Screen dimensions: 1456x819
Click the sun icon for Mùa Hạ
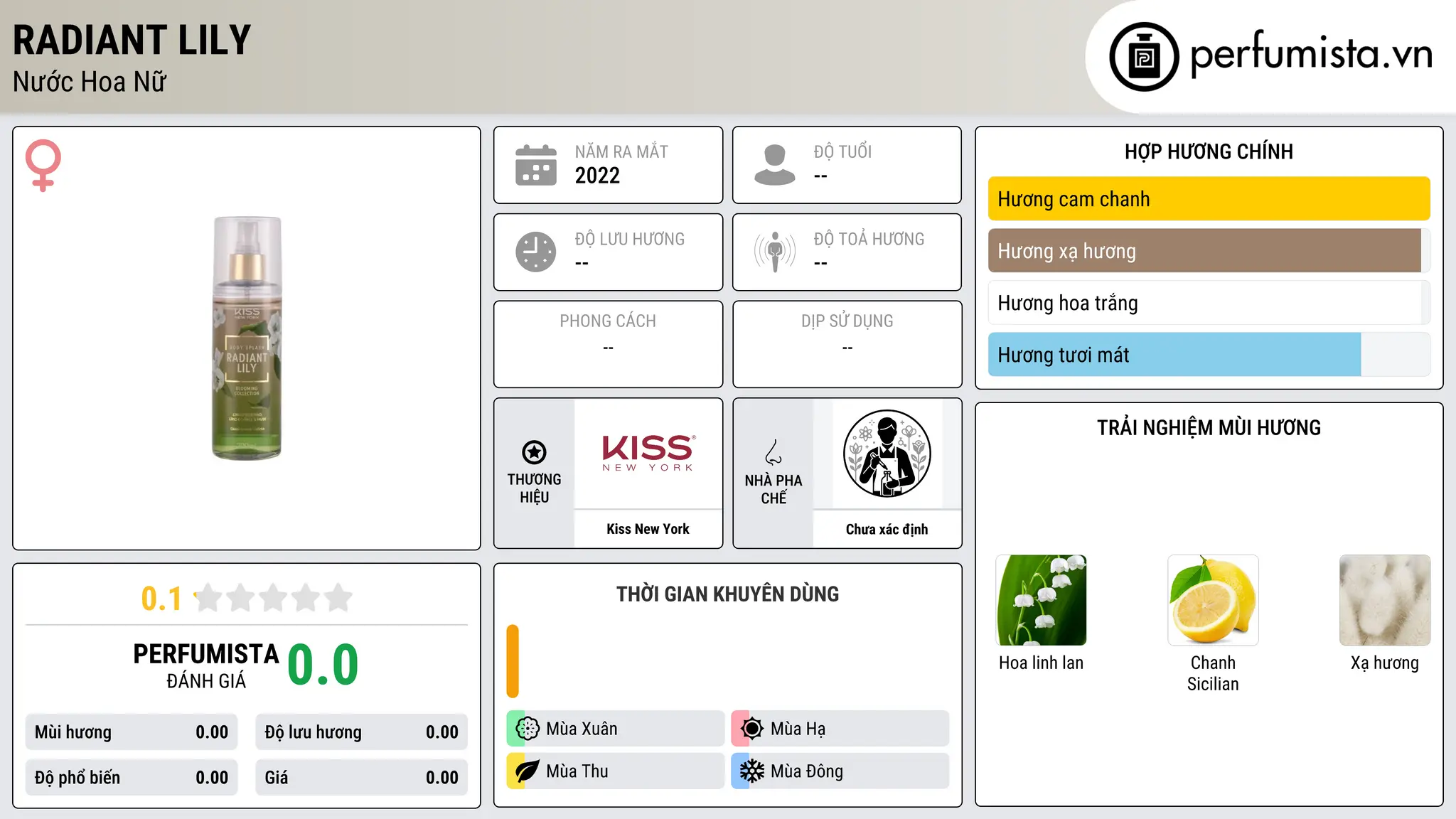tap(752, 729)
